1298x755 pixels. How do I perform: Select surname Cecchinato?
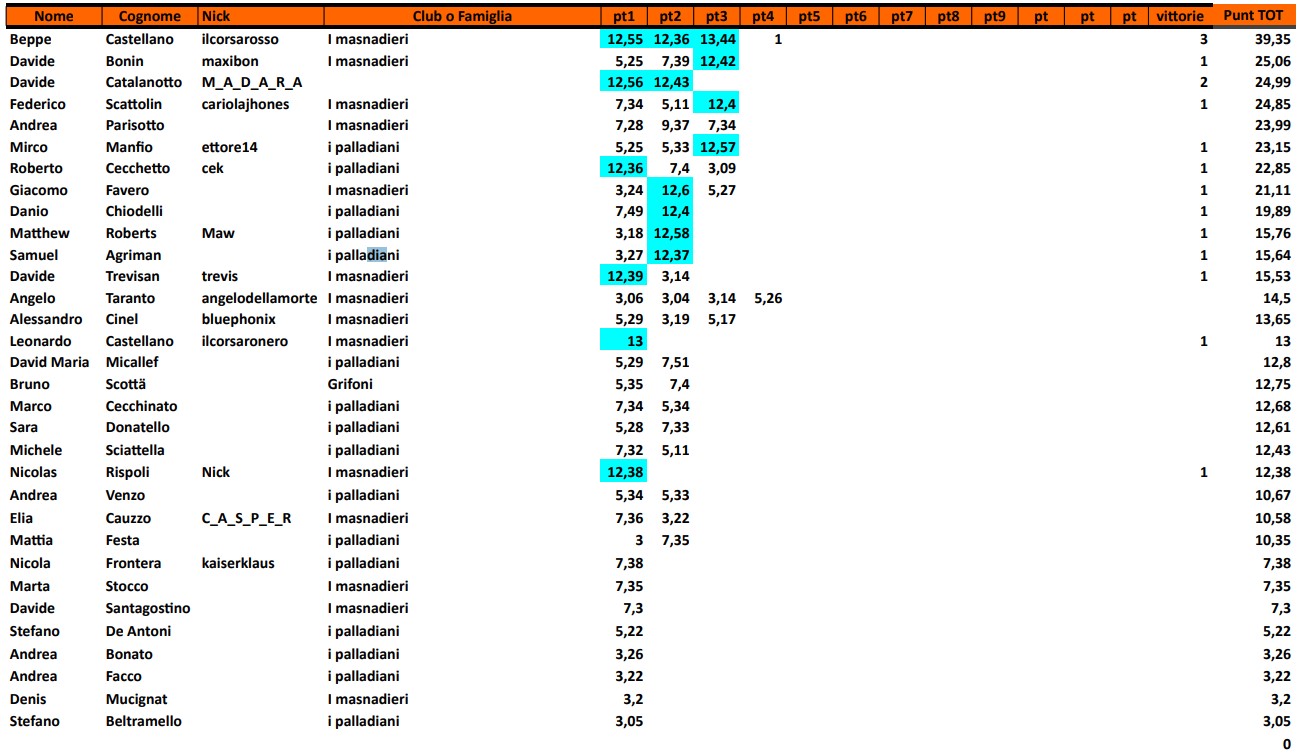coord(141,406)
